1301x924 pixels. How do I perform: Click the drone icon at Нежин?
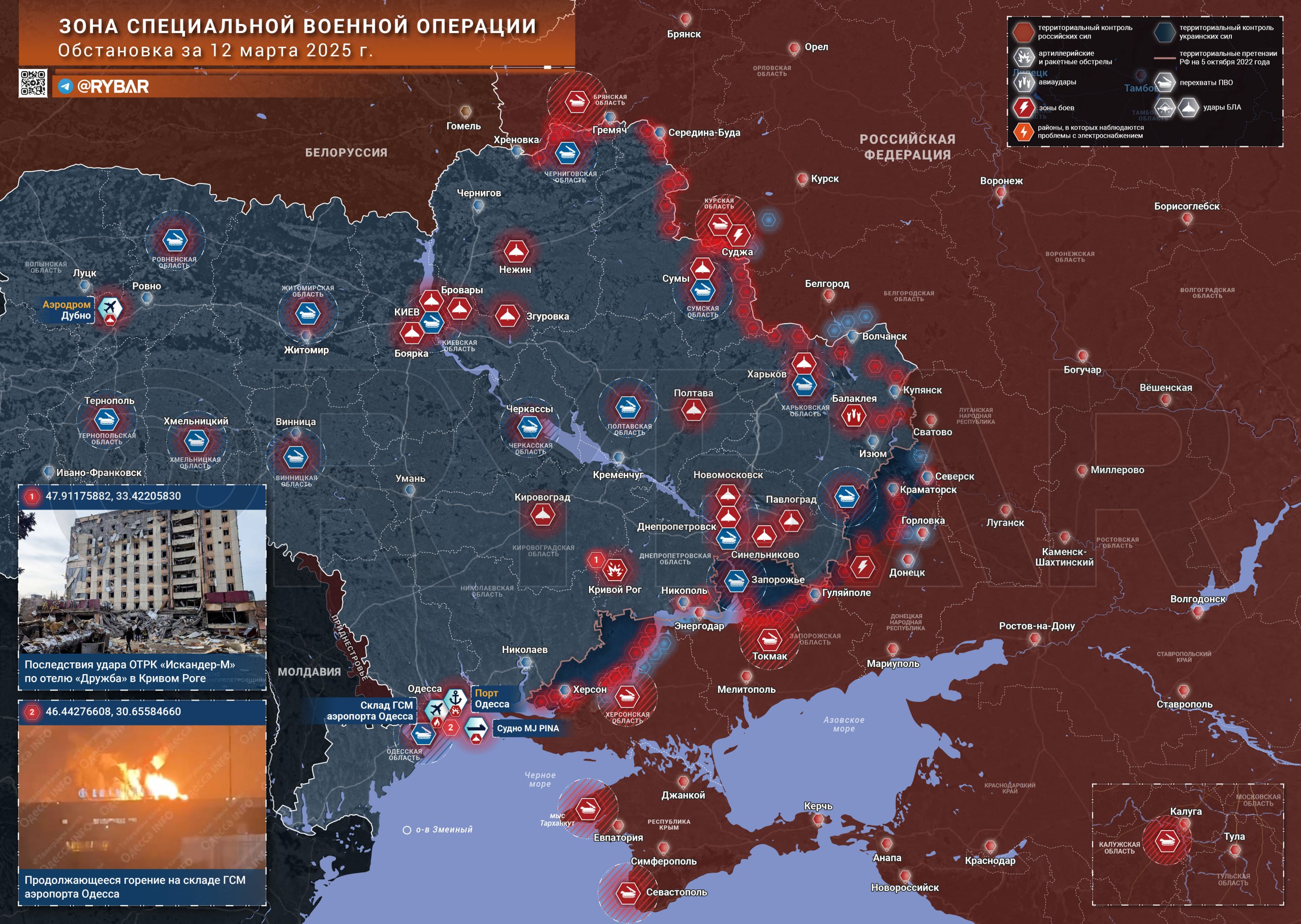[516, 250]
